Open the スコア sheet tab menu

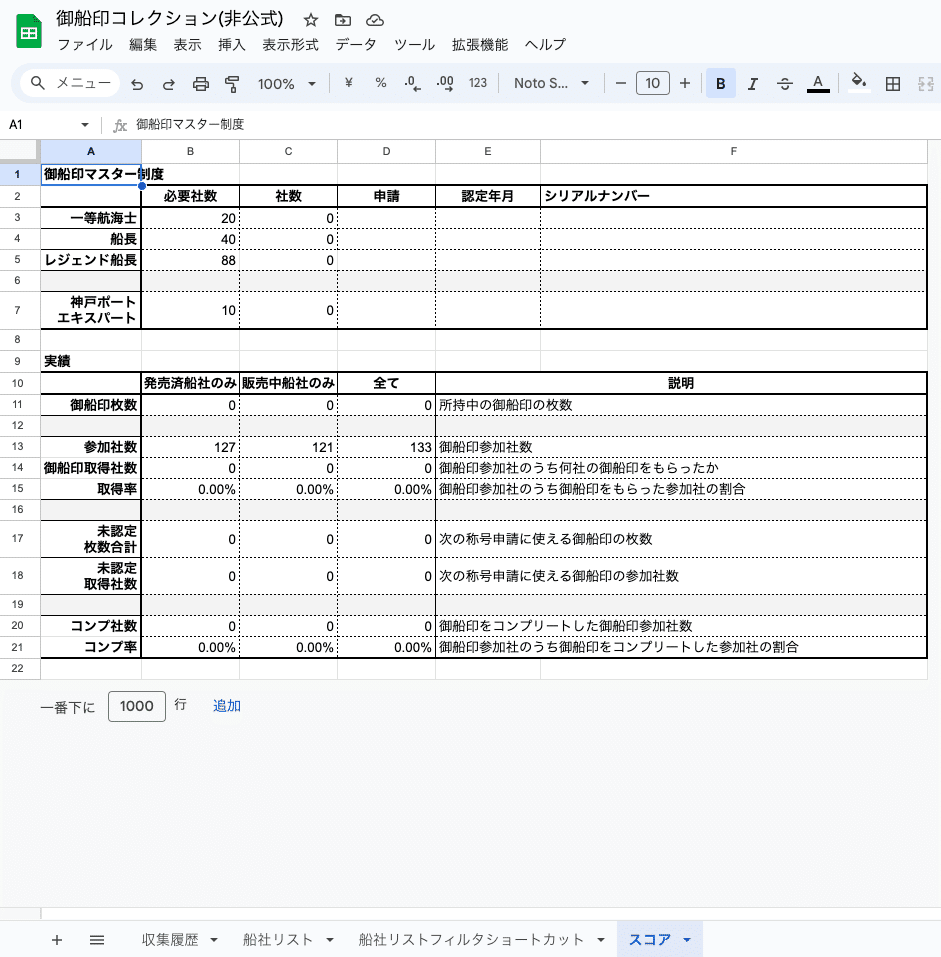point(686,940)
